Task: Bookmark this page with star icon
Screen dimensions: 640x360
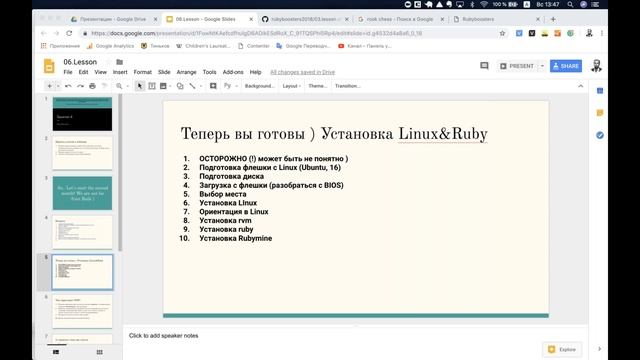Action: click(x=502, y=33)
